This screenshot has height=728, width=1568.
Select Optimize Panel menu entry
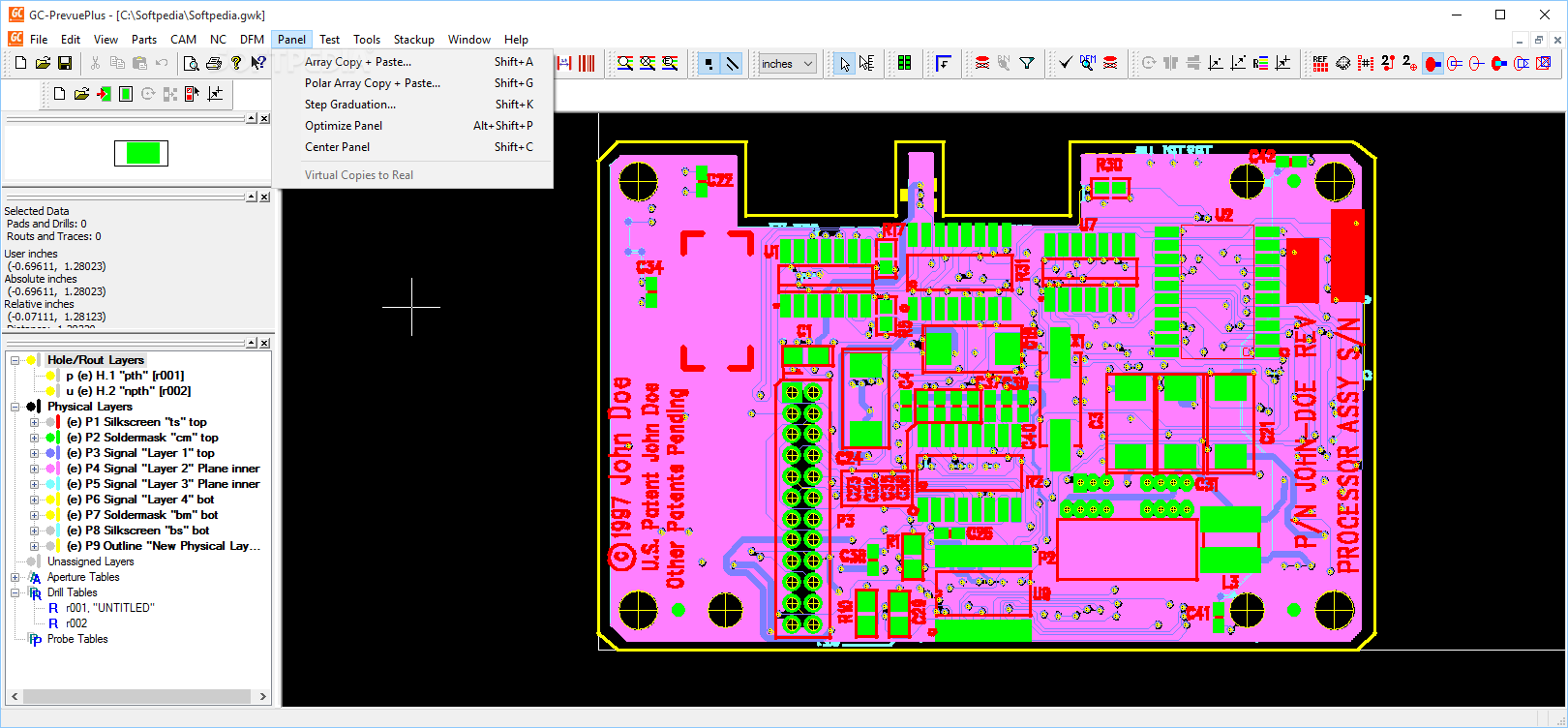click(413, 126)
